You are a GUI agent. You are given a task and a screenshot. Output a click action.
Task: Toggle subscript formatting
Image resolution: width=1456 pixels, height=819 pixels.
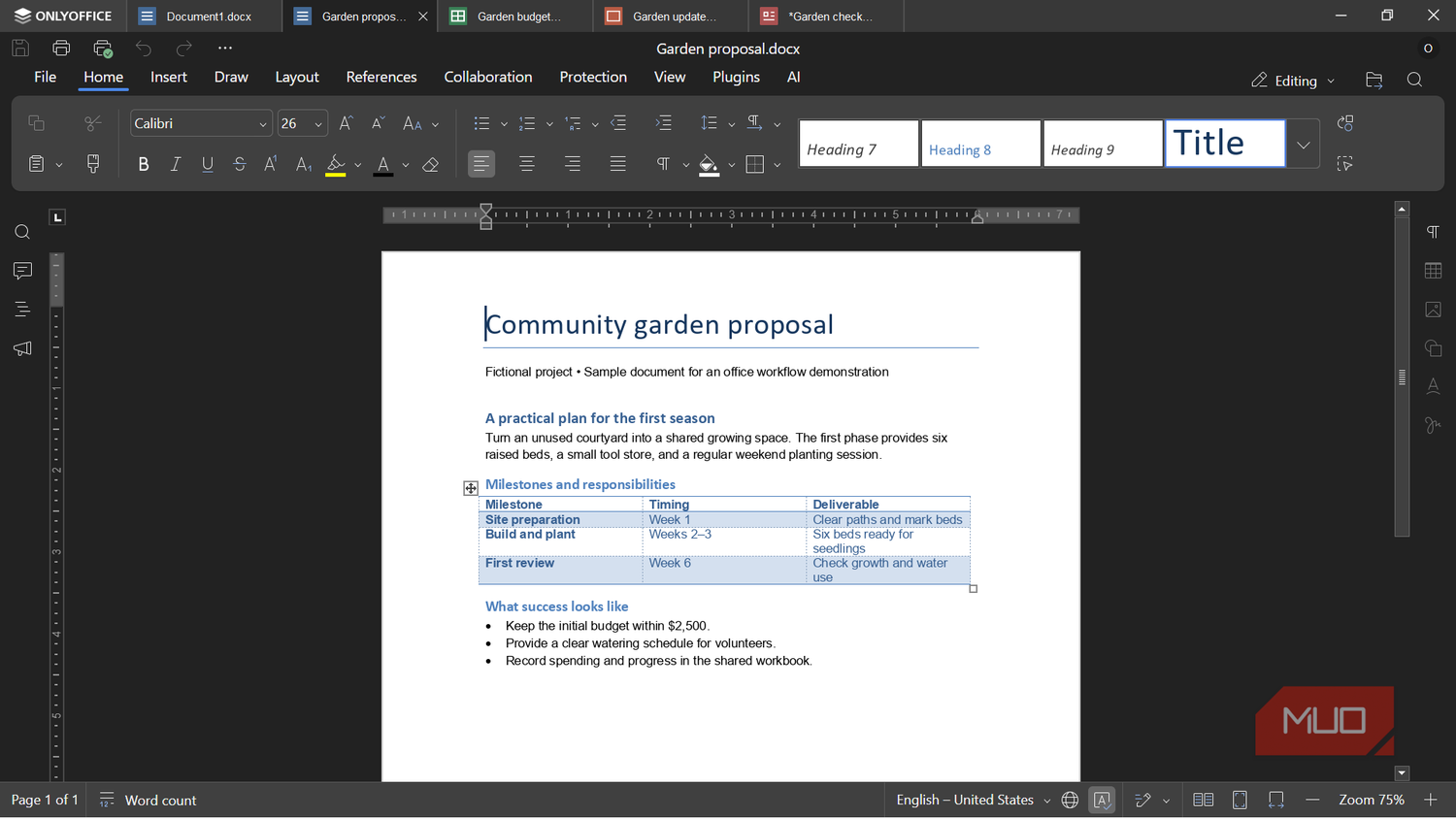click(304, 165)
